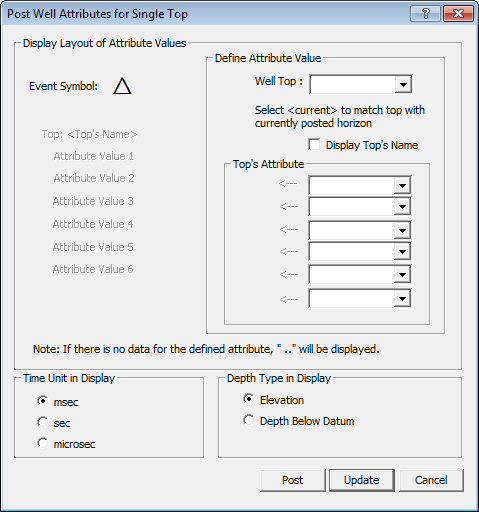Select the sec time unit
The height and width of the screenshot is (512, 479).
pyautogui.click(x=43, y=422)
